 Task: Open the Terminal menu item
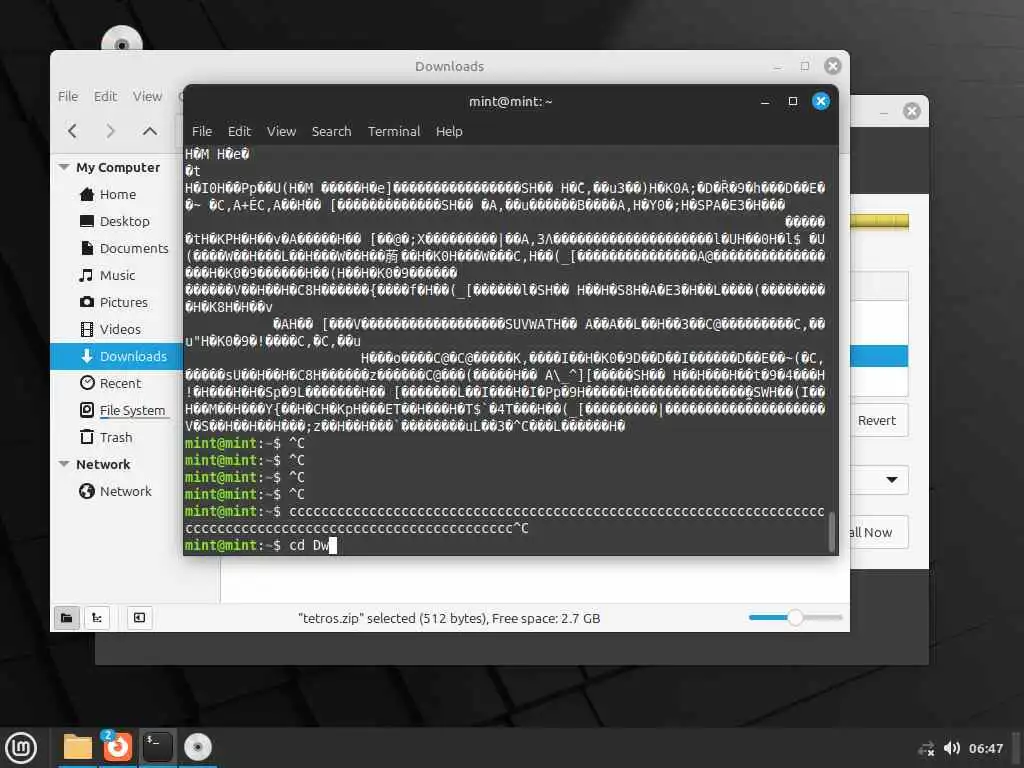click(394, 131)
